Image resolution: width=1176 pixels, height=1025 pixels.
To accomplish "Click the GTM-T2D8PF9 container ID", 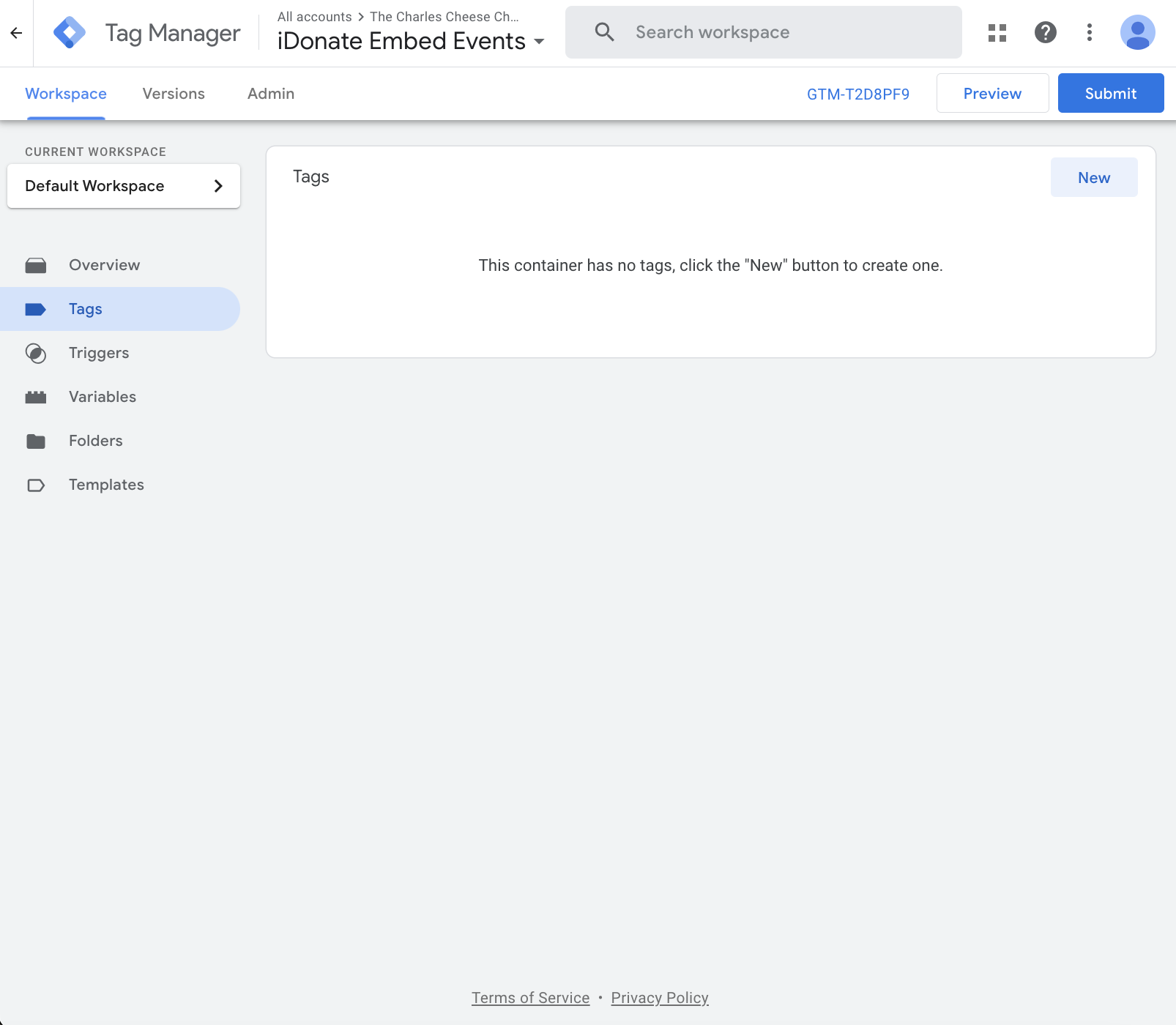I will 858,94.
